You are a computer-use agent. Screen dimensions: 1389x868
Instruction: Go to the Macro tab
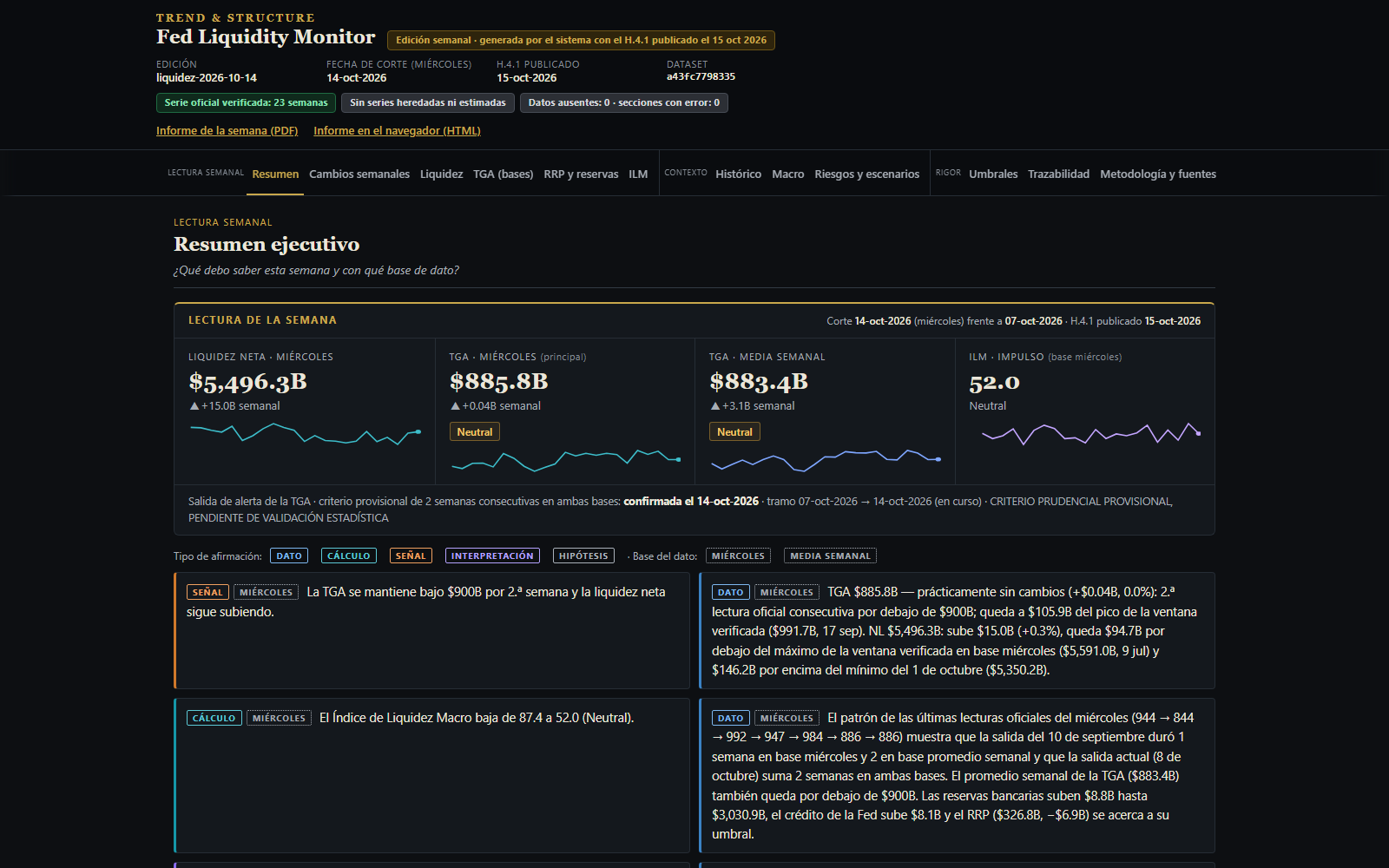(x=787, y=174)
